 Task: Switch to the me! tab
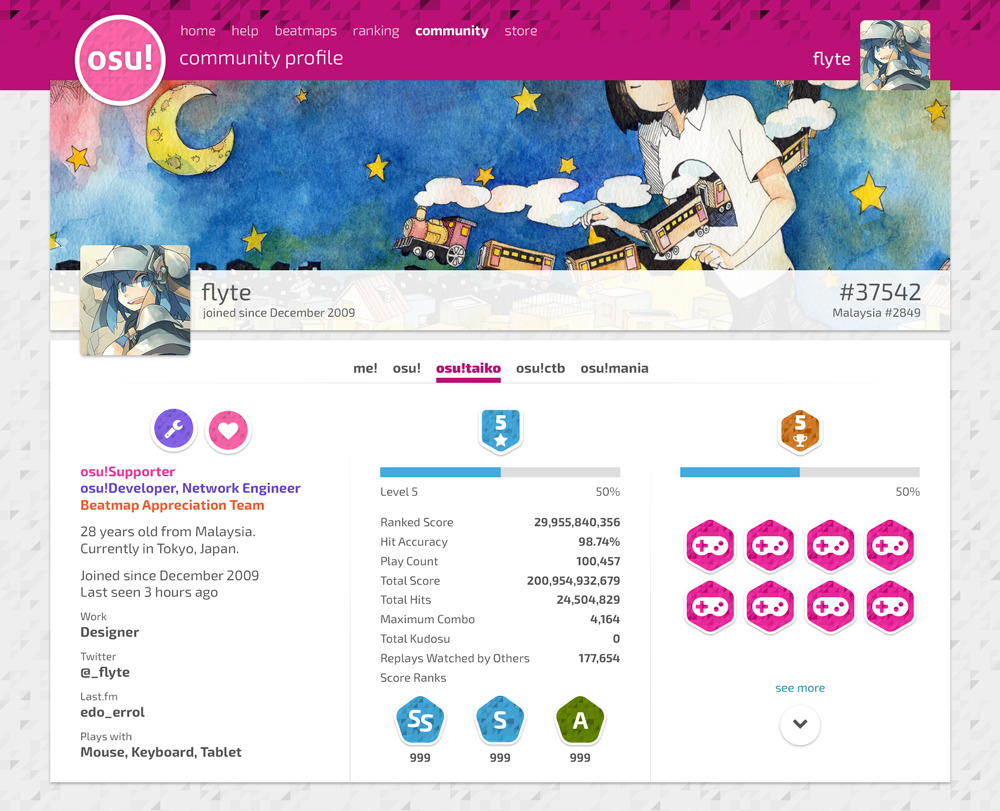365,368
